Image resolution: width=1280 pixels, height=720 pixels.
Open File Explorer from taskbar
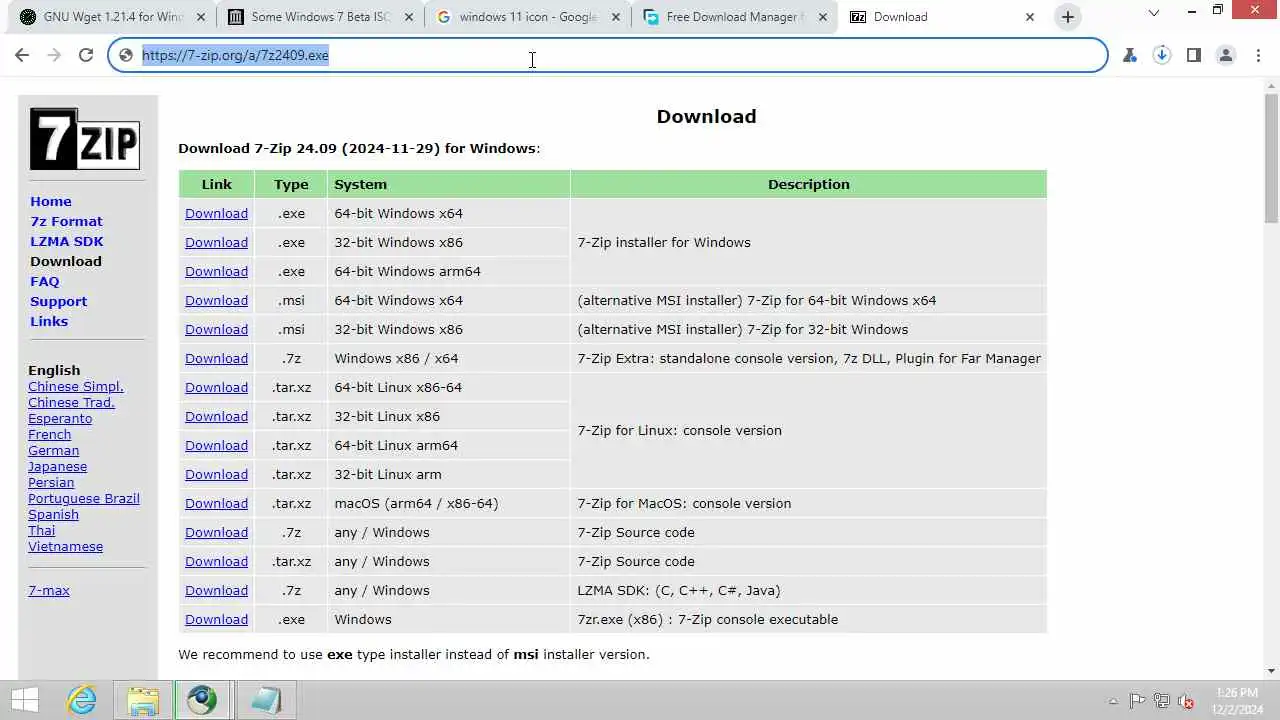tap(143, 700)
